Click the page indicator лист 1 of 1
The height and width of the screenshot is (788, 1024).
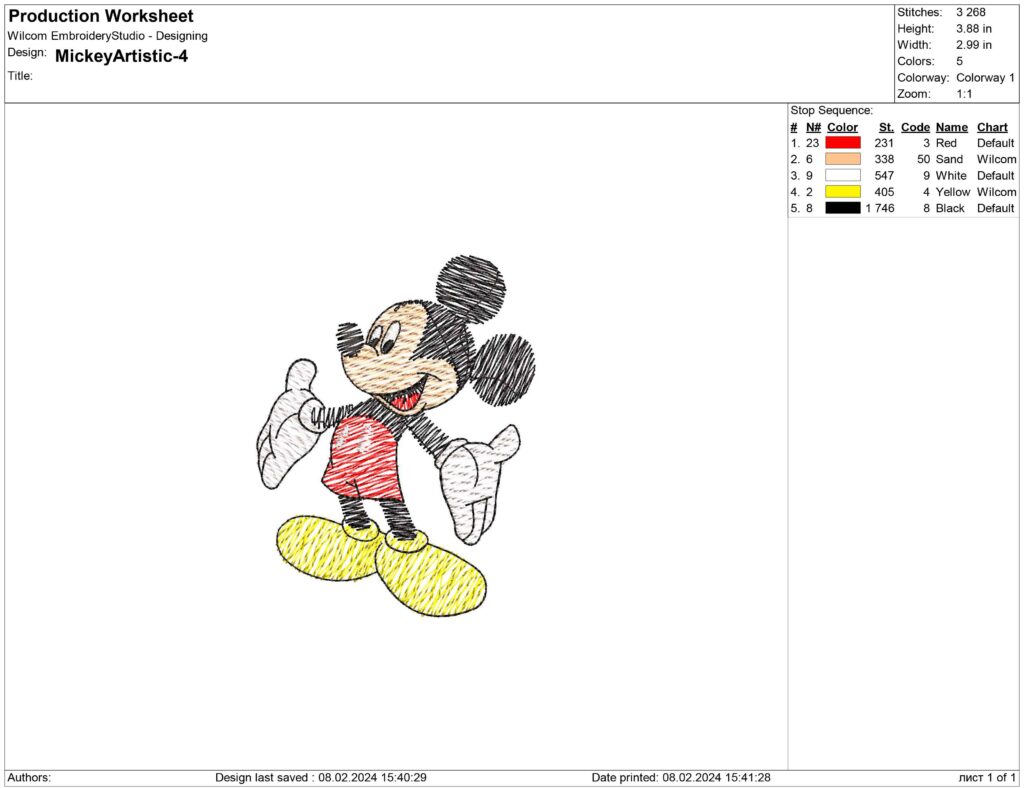(x=987, y=778)
